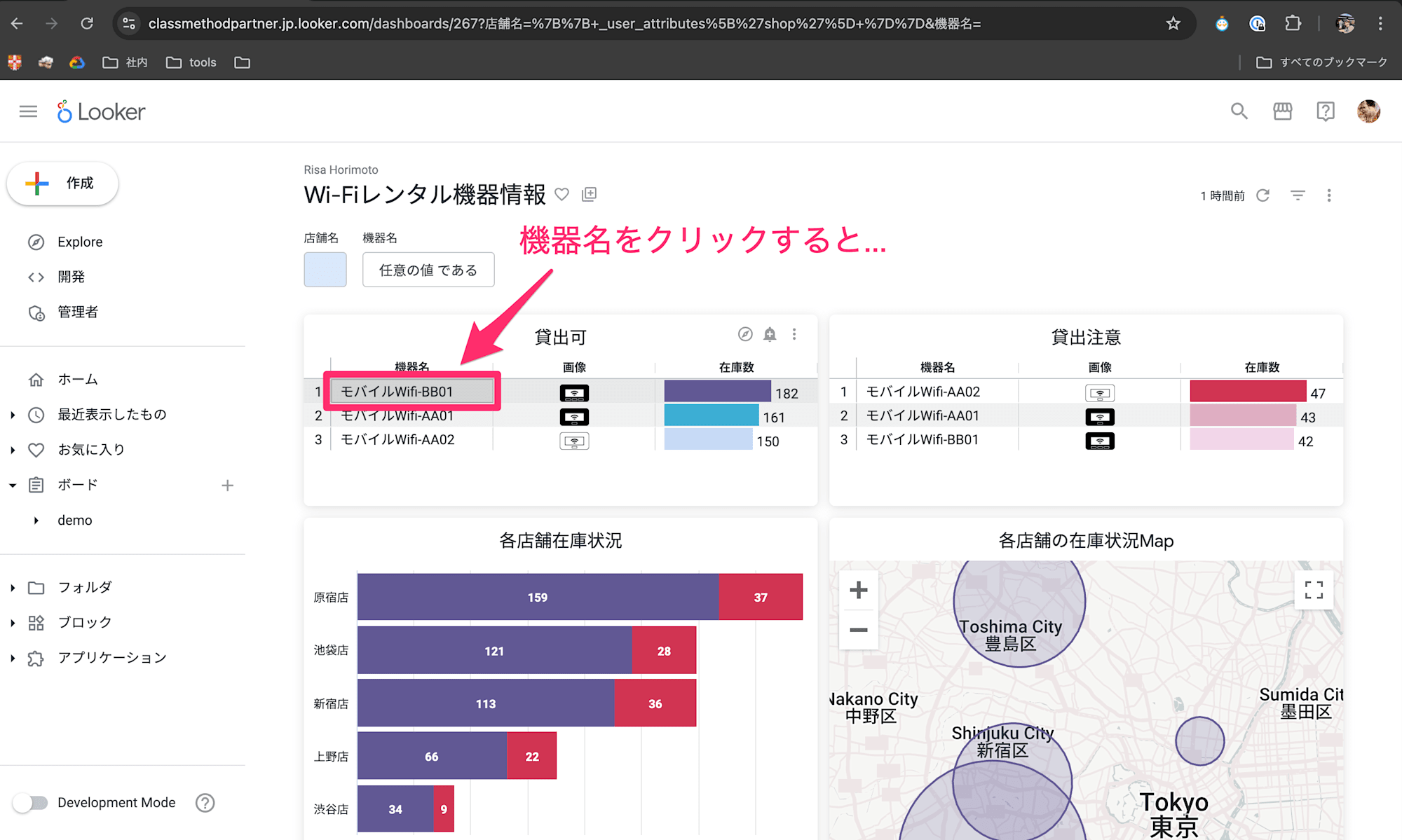The image size is (1402, 840).
Task: Zoom out on the map with minus button
Action: [x=859, y=630]
